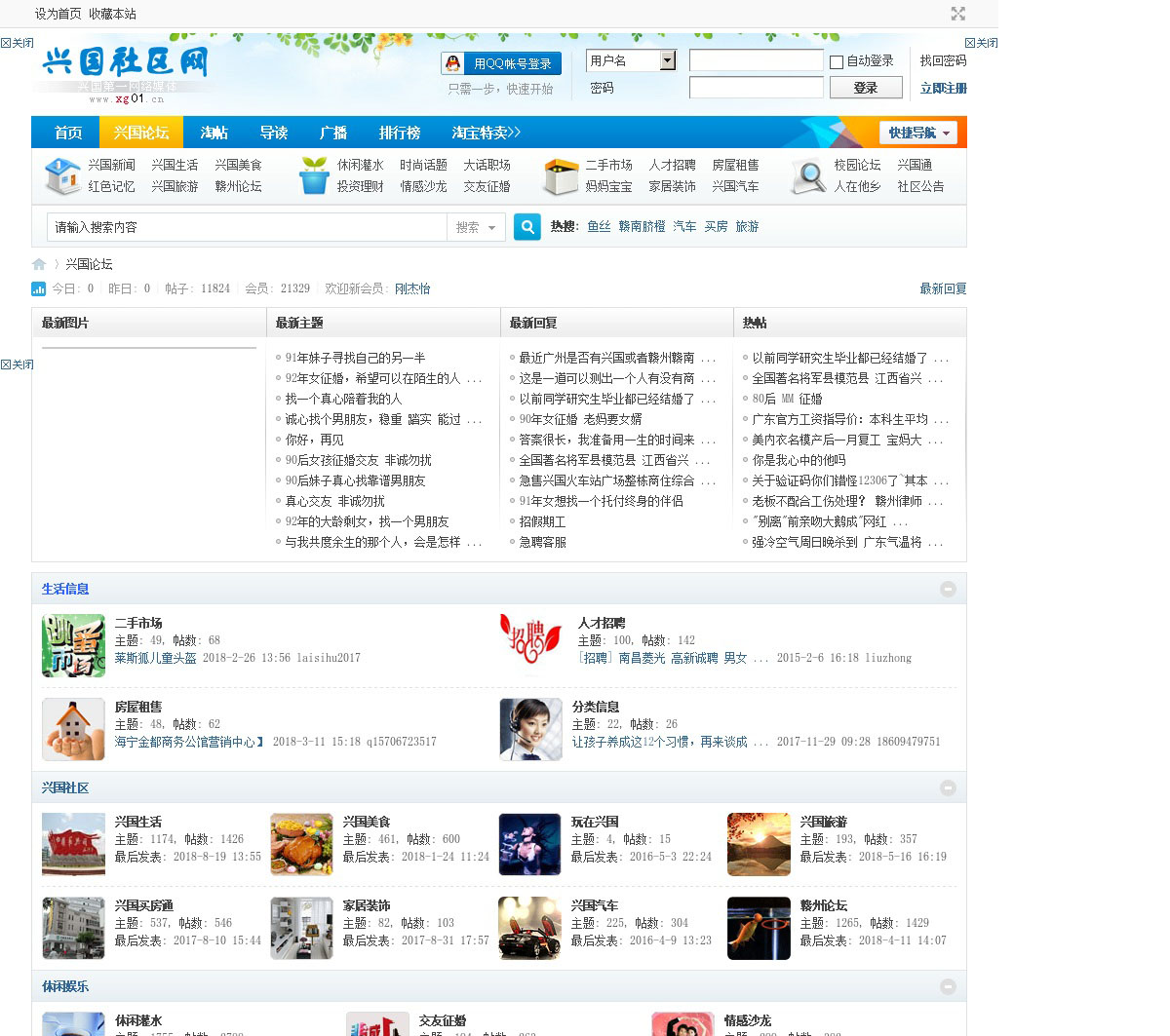This screenshot has width=1170, height=1036.
Task: Open hot thread 你是我心中的他吗
Action: coord(799,460)
